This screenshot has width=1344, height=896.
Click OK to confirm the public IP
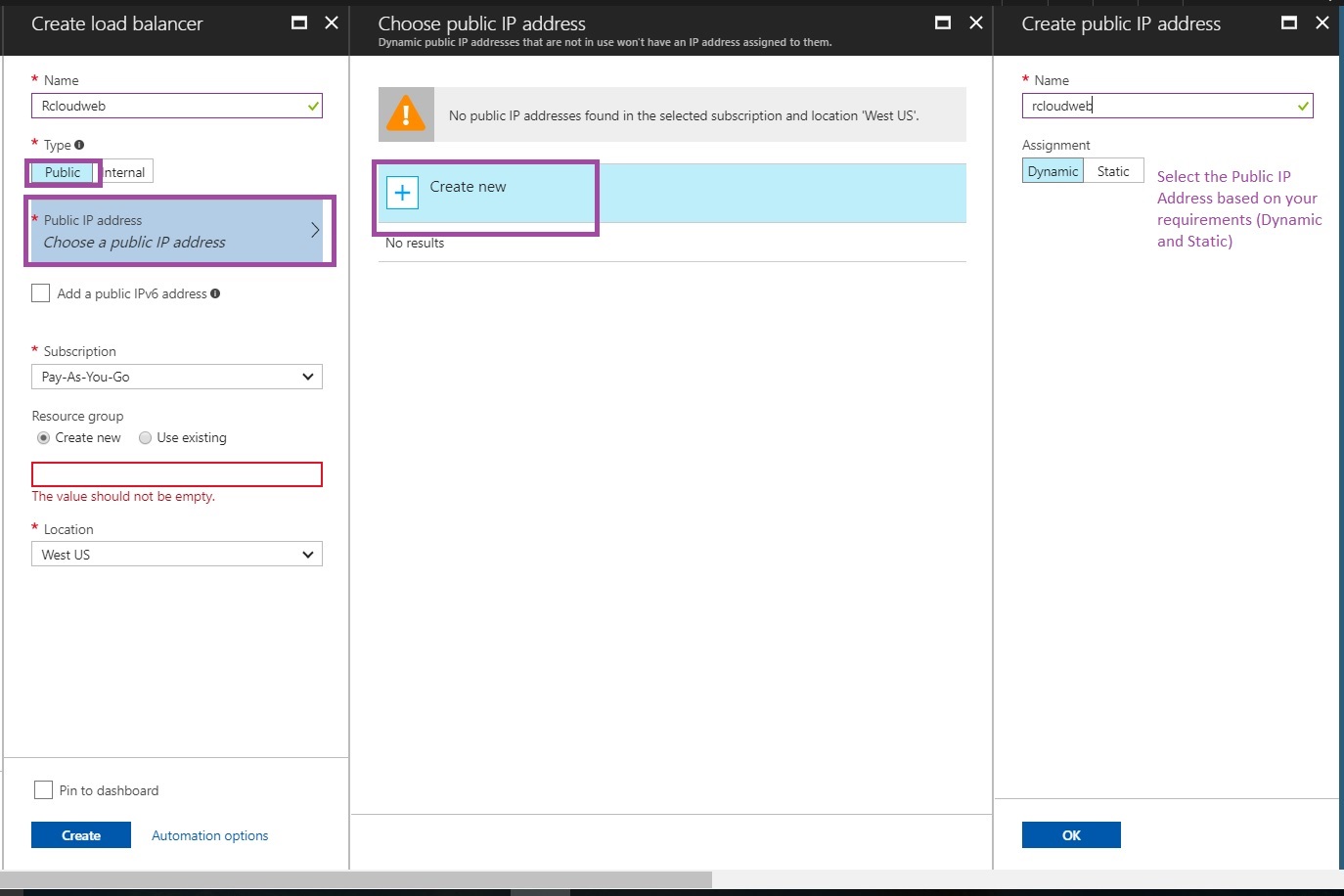click(x=1071, y=834)
